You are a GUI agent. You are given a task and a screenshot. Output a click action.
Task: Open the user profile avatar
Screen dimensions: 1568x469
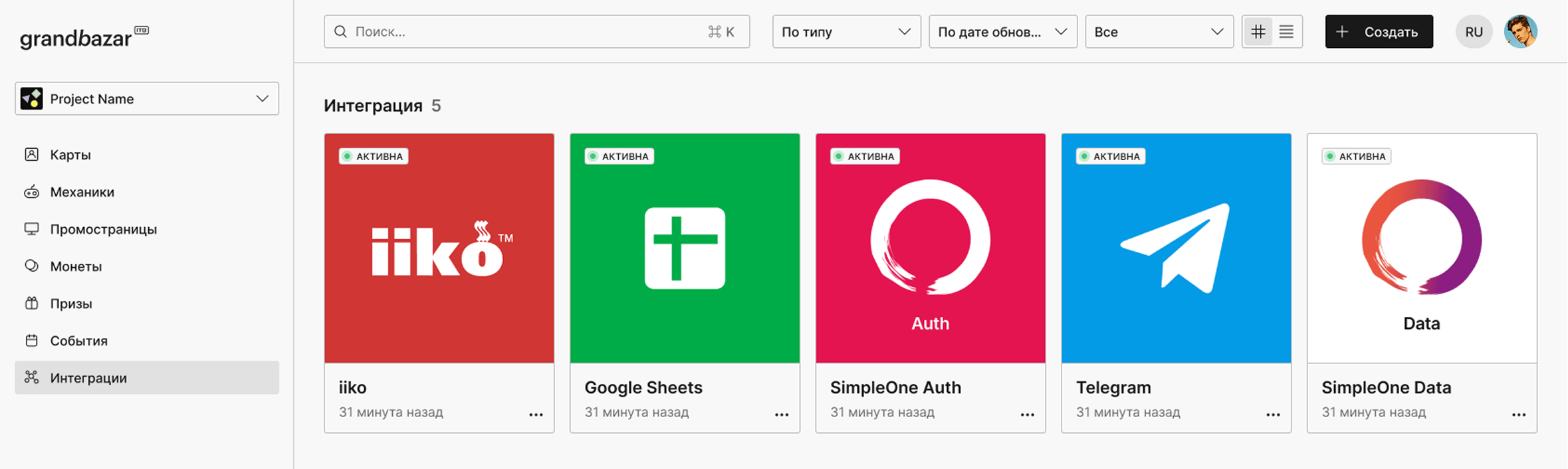(x=1521, y=32)
